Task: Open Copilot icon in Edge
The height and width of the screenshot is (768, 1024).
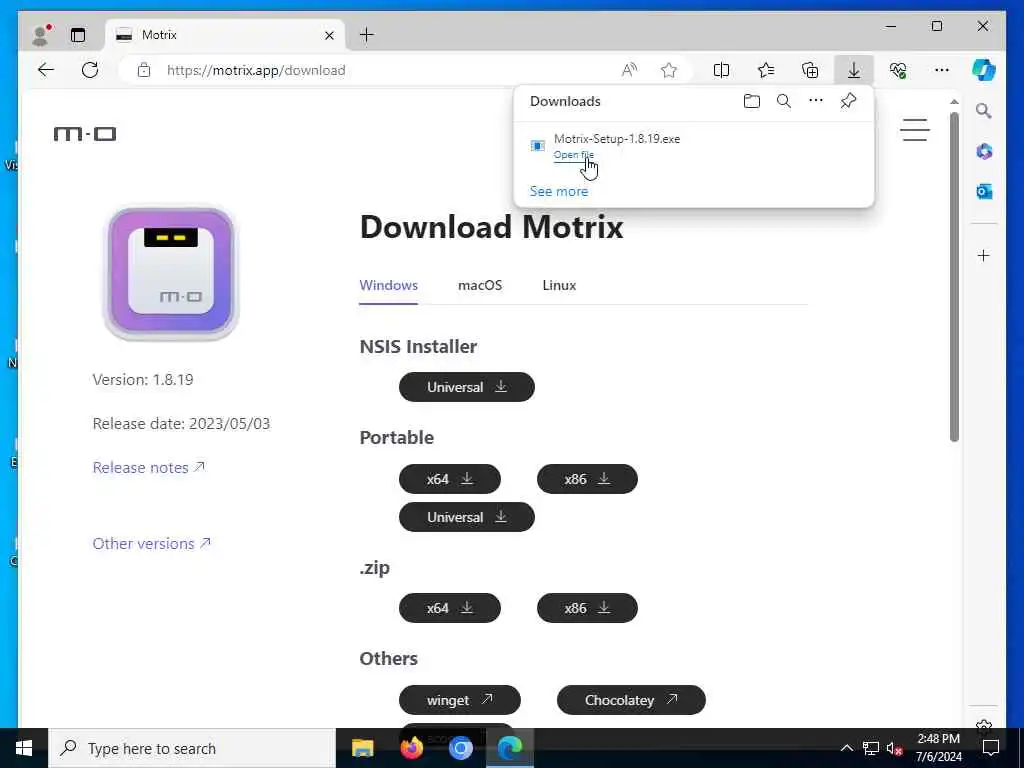Action: coord(984,70)
